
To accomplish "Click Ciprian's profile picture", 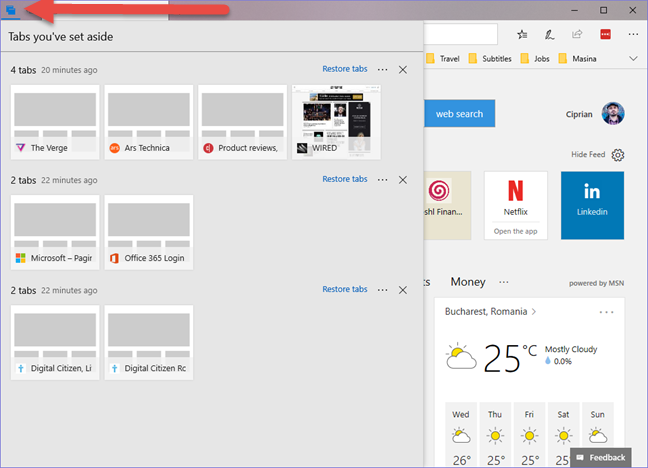I will 613,113.
